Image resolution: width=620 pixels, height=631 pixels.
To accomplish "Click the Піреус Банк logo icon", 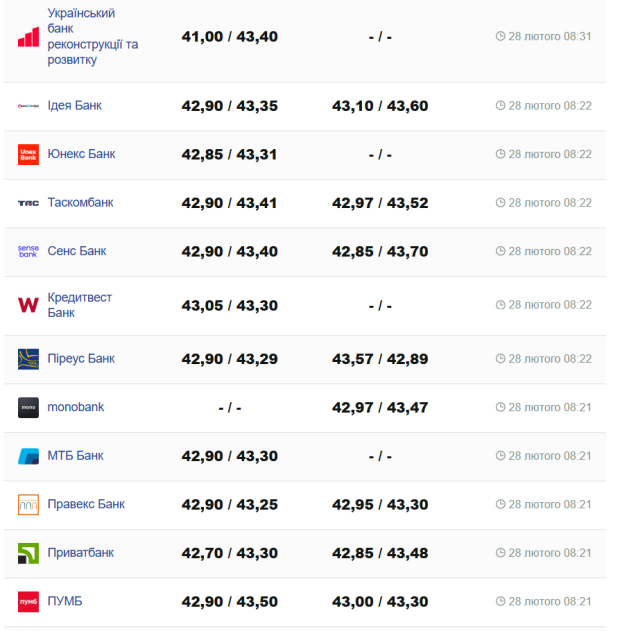I will pyautogui.click(x=28, y=359).
